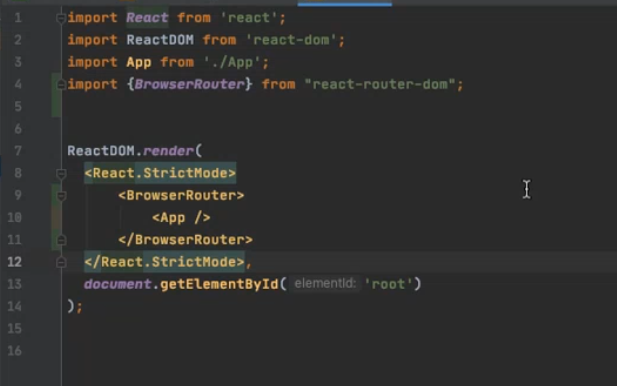Click line number 3 in the gutter
The width and height of the screenshot is (617, 386).
[18, 62]
